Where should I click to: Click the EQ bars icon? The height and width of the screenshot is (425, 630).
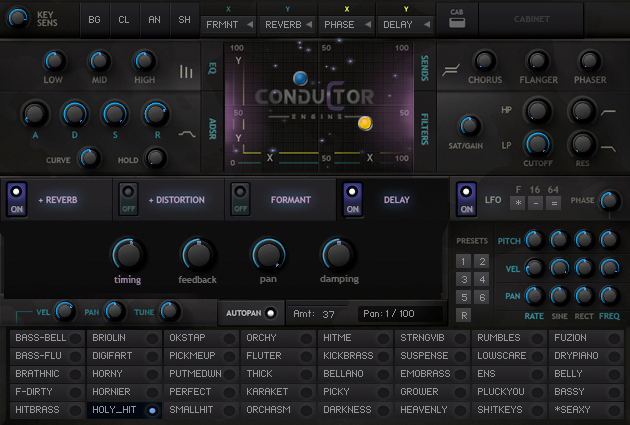click(186, 72)
